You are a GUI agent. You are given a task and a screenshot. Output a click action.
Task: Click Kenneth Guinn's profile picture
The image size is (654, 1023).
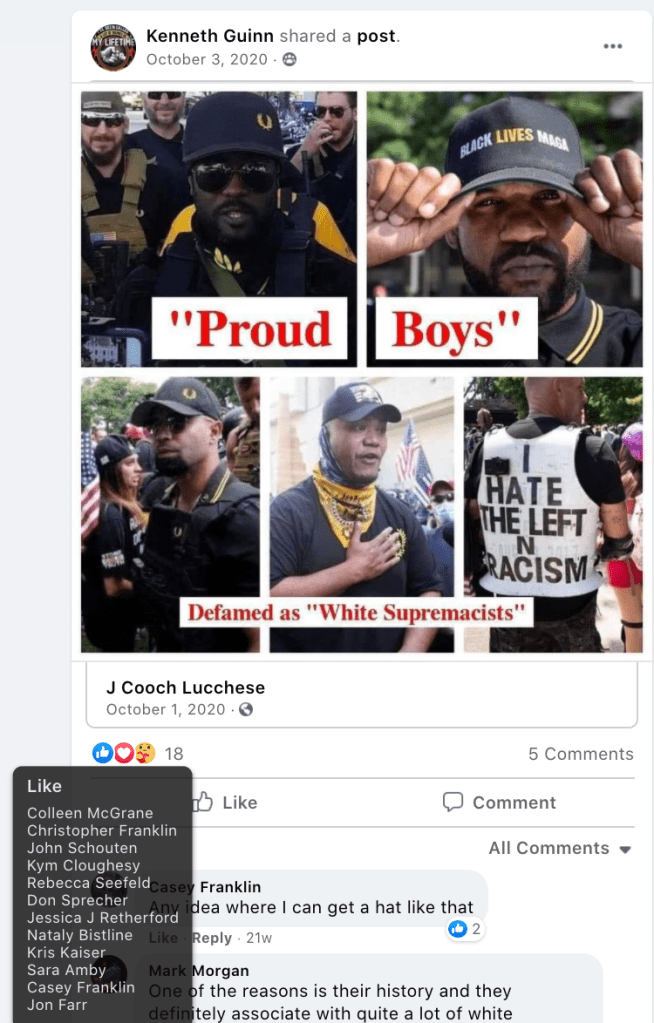(x=113, y=47)
